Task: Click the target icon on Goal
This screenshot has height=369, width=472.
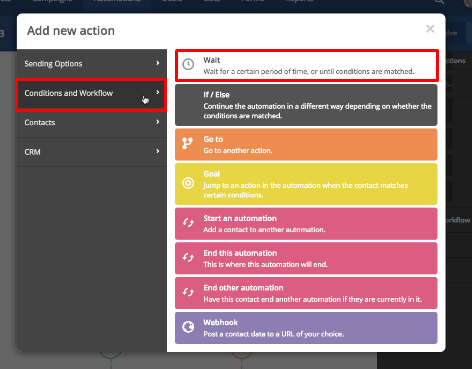Action: [188, 183]
